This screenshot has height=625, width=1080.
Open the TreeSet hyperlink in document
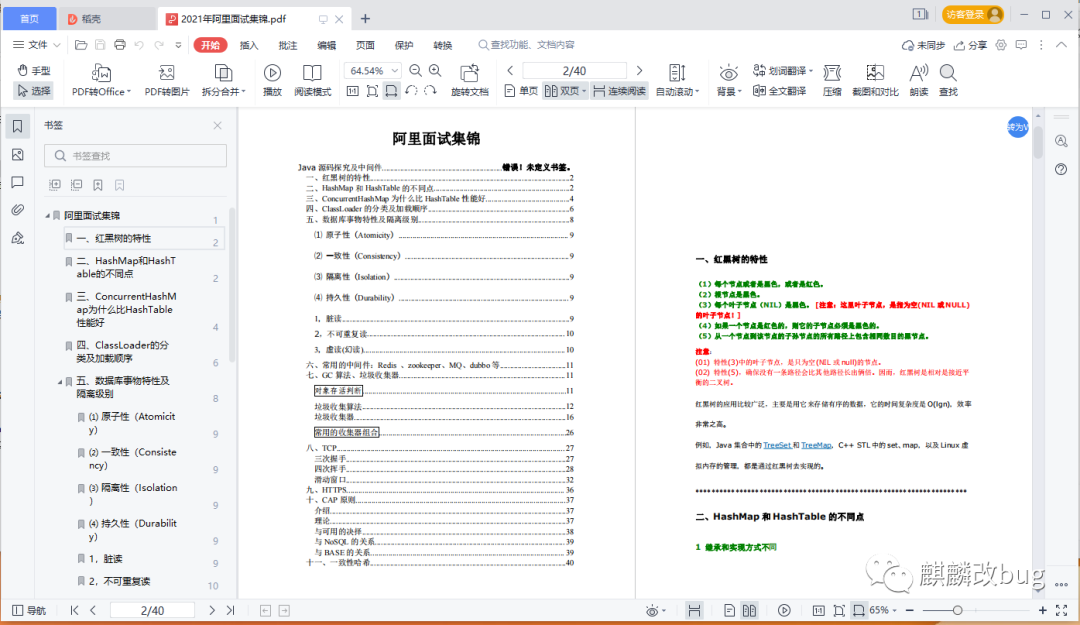click(777, 445)
